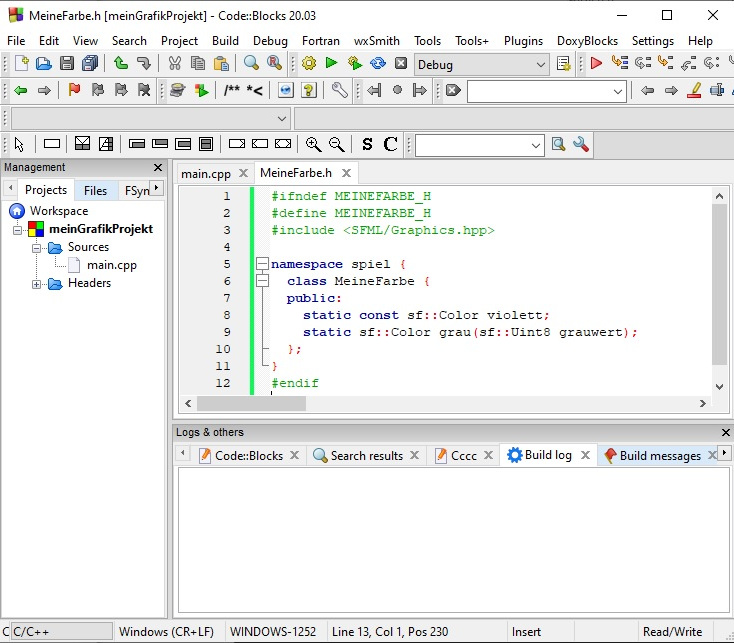Collapse the namespace spiel fold marker
734x643 pixels.
pyautogui.click(x=262, y=265)
